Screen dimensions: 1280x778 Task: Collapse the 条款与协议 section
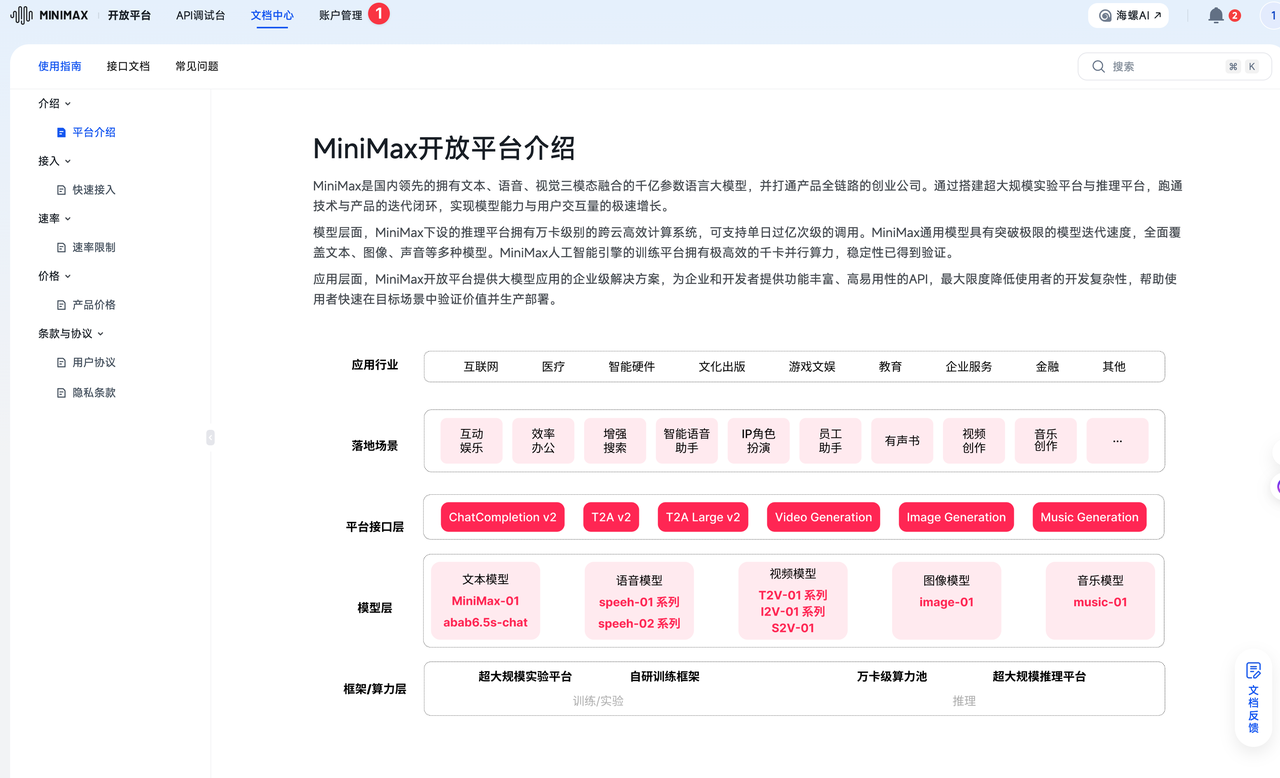click(x=71, y=334)
